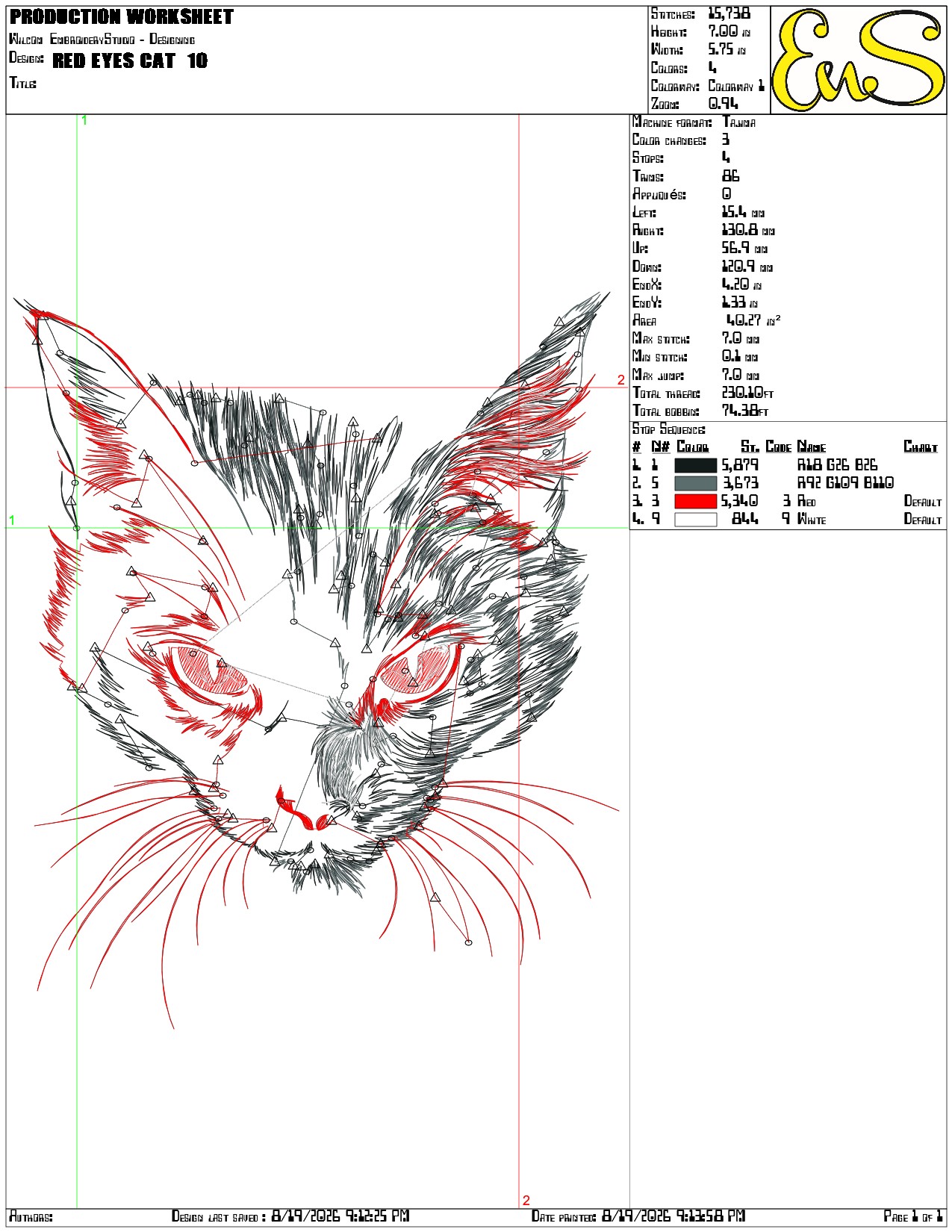Click the stitch count 15,738
Image resolution: width=952 pixels, height=1232 pixels.
pos(729,13)
